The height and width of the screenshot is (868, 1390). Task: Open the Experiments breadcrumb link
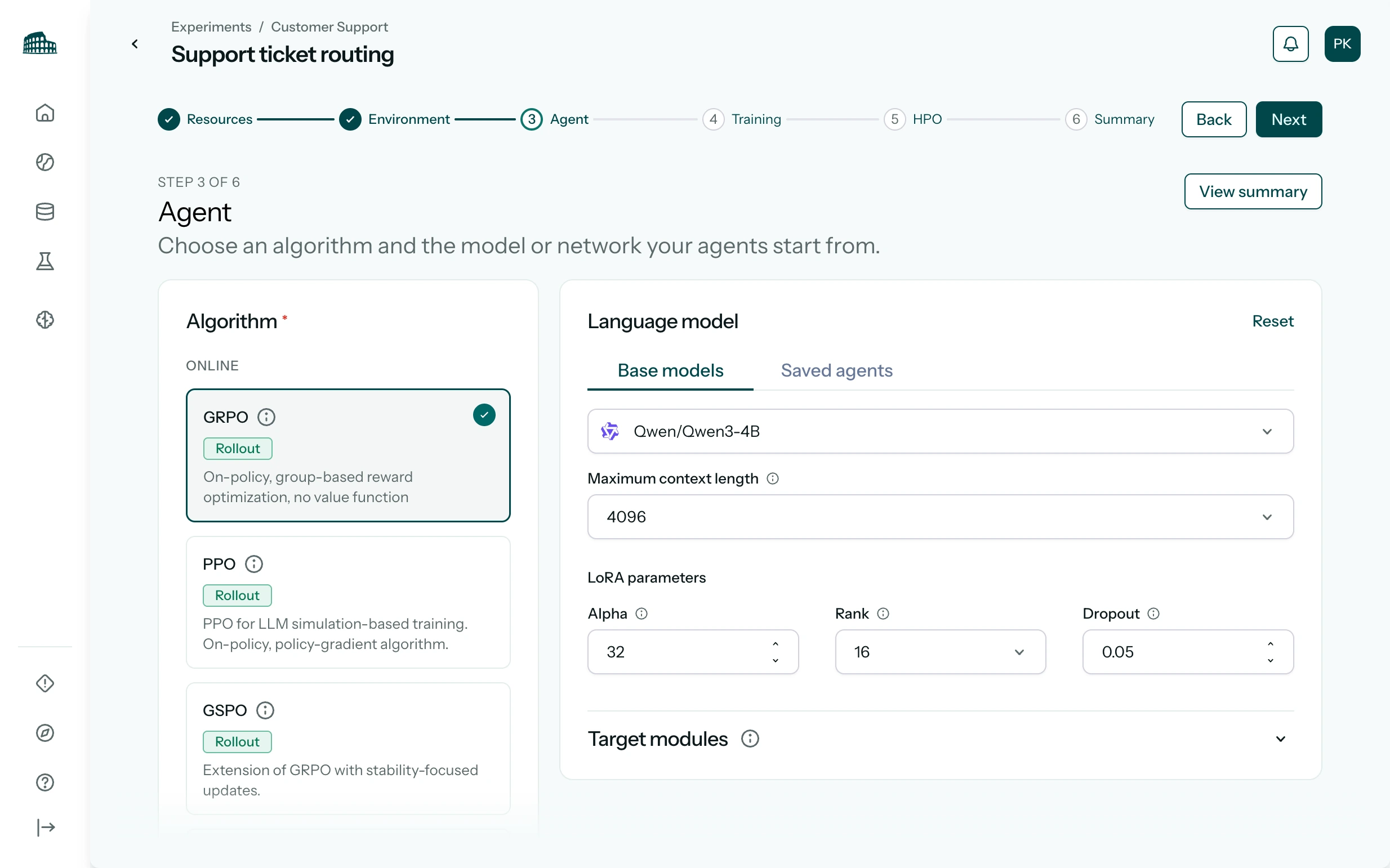pyautogui.click(x=211, y=26)
